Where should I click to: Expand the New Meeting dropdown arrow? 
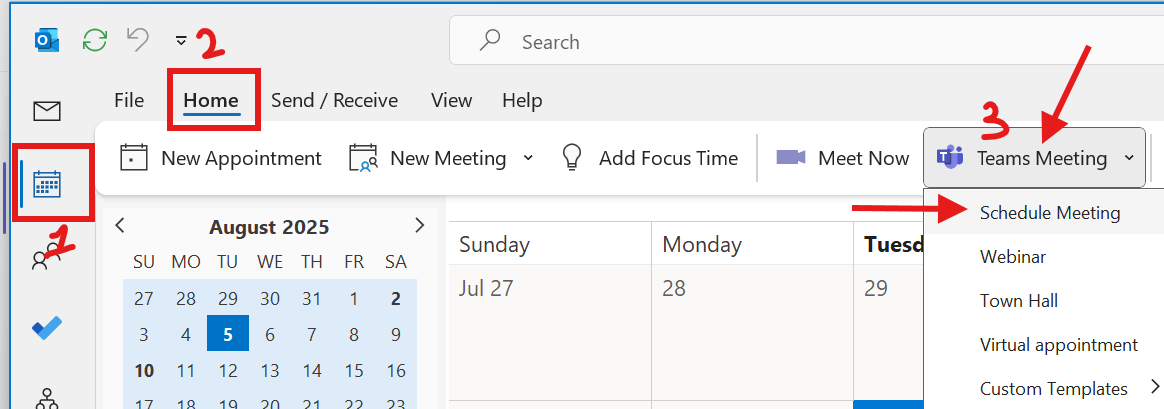[528, 157]
